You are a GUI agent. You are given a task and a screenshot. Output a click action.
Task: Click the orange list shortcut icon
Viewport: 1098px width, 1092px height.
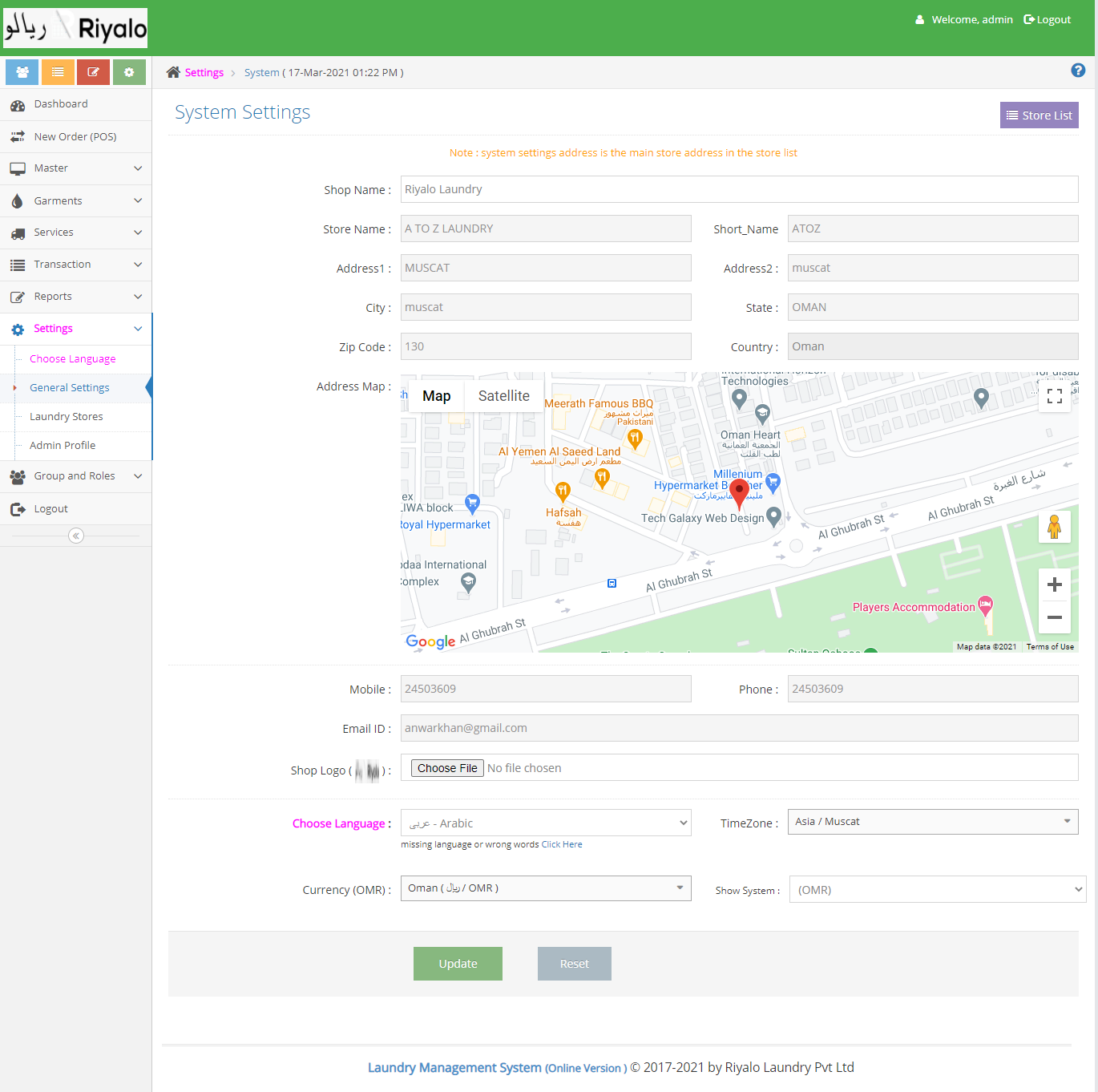[58, 72]
